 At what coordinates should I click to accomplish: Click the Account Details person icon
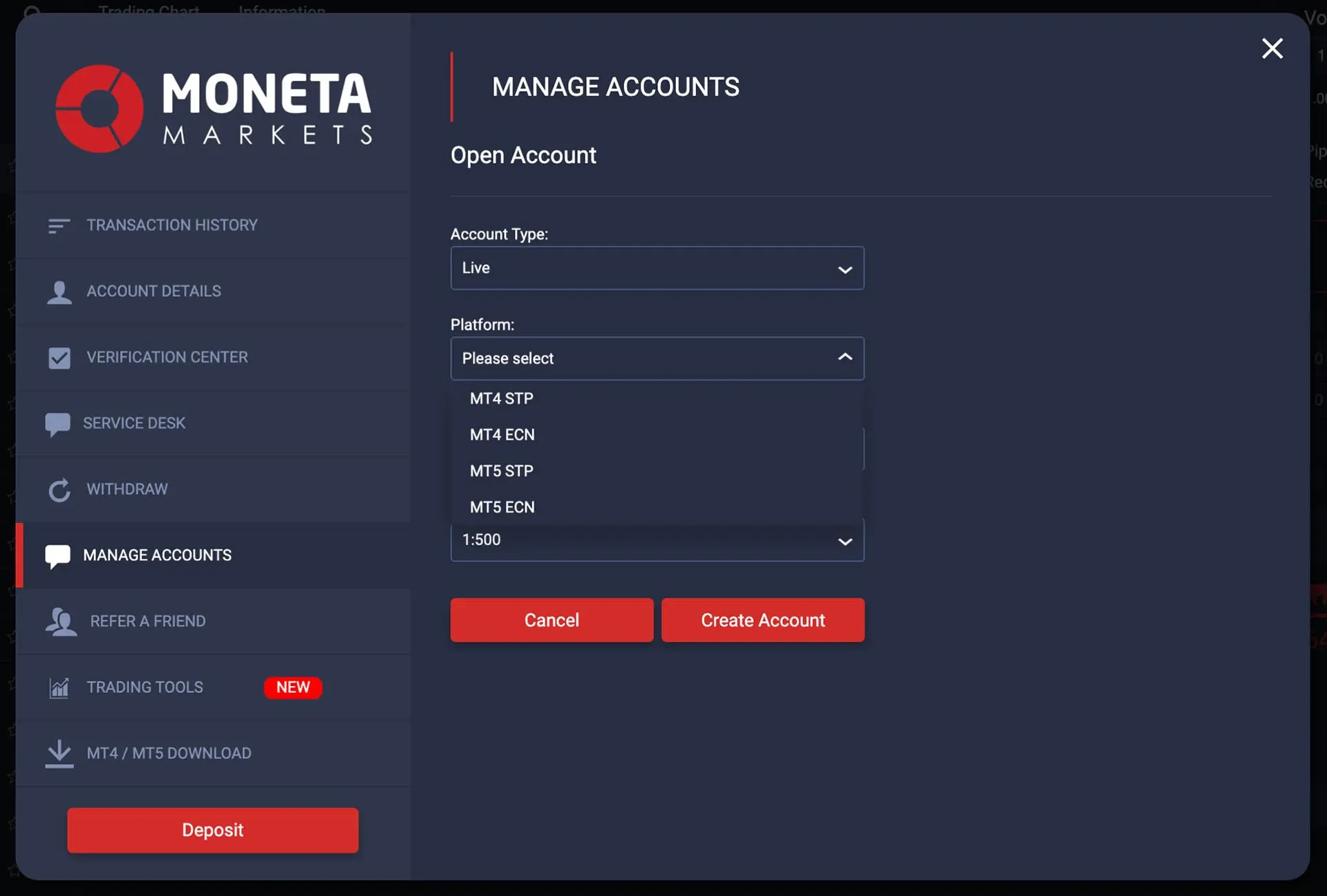[59, 292]
